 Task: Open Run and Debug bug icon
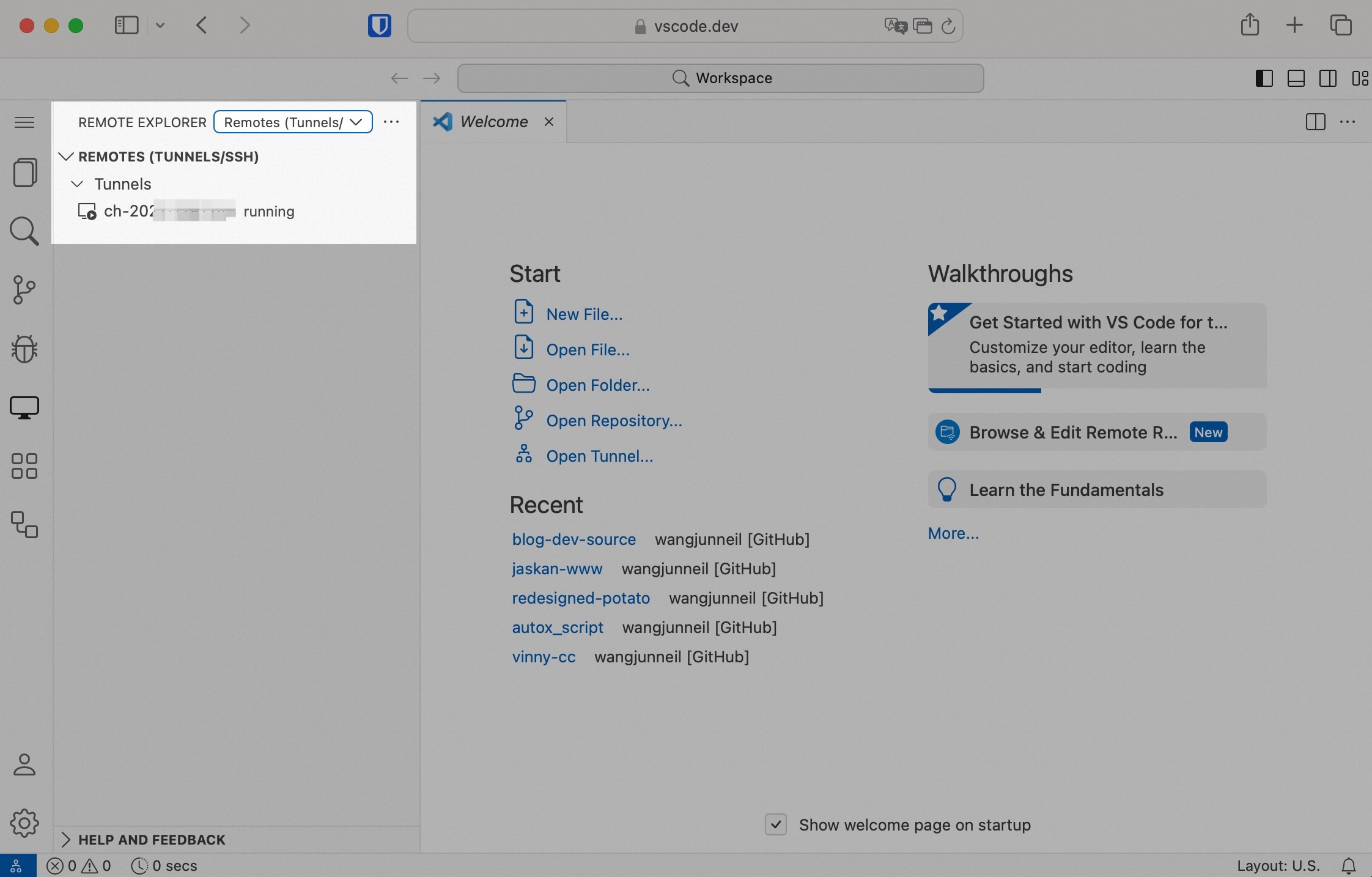(x=24, y=349)
